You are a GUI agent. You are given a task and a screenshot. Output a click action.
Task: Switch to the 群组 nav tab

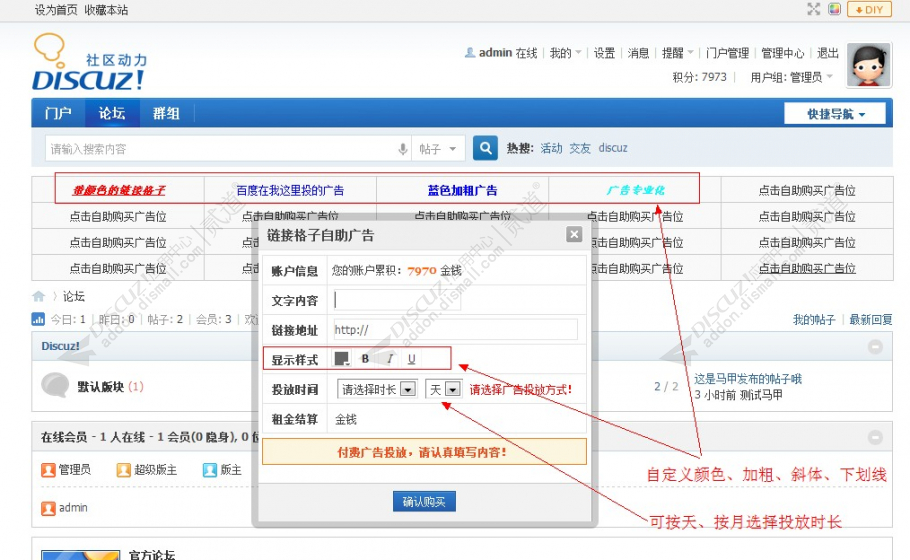(166, 113)
